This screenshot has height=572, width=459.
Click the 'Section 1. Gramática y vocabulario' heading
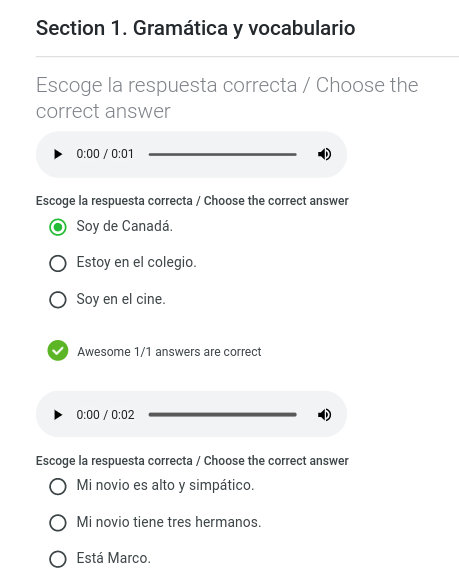click(196, 28)
